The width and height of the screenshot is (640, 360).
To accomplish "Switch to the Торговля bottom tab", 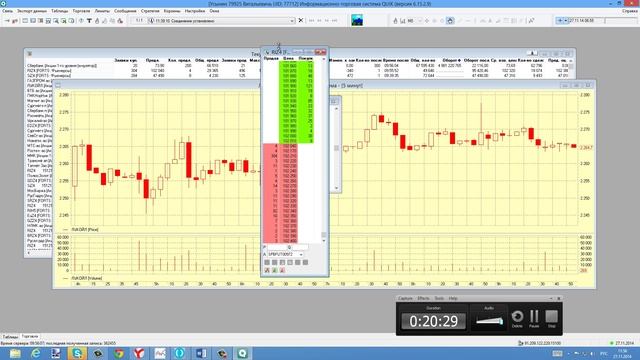I will (30, 337).
